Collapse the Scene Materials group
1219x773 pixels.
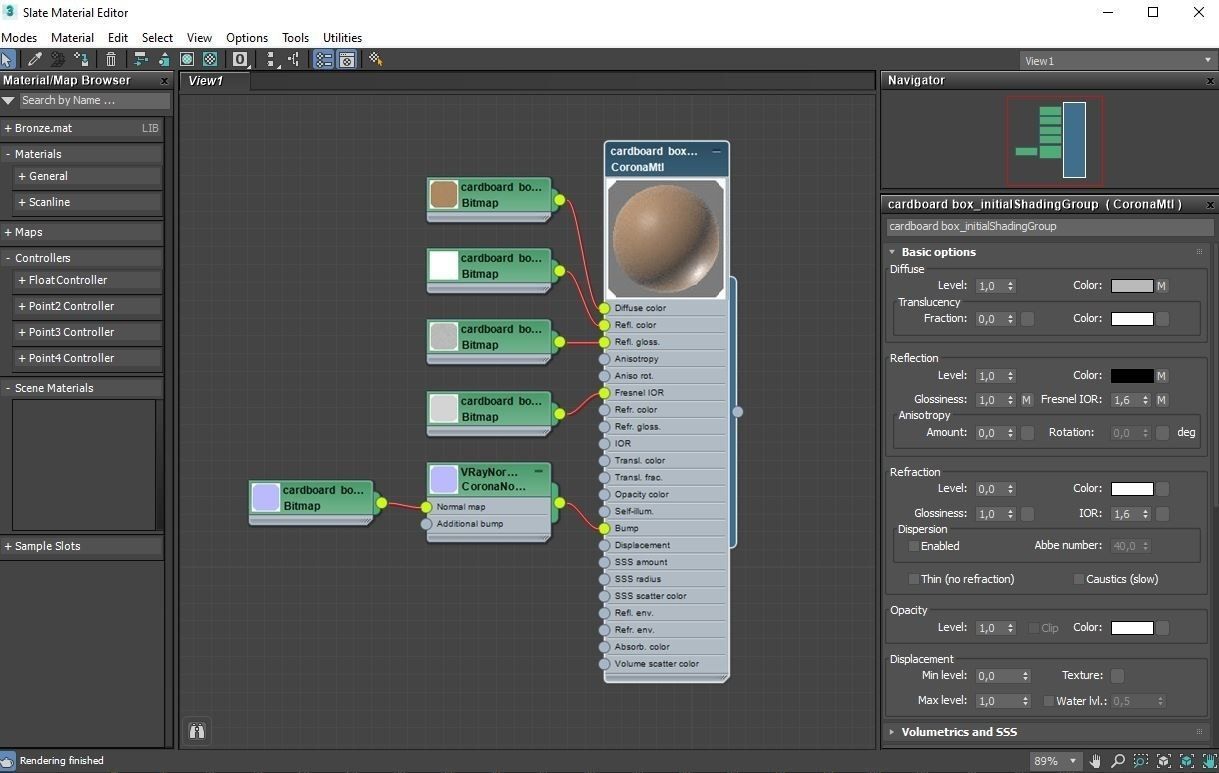[7, 388]
